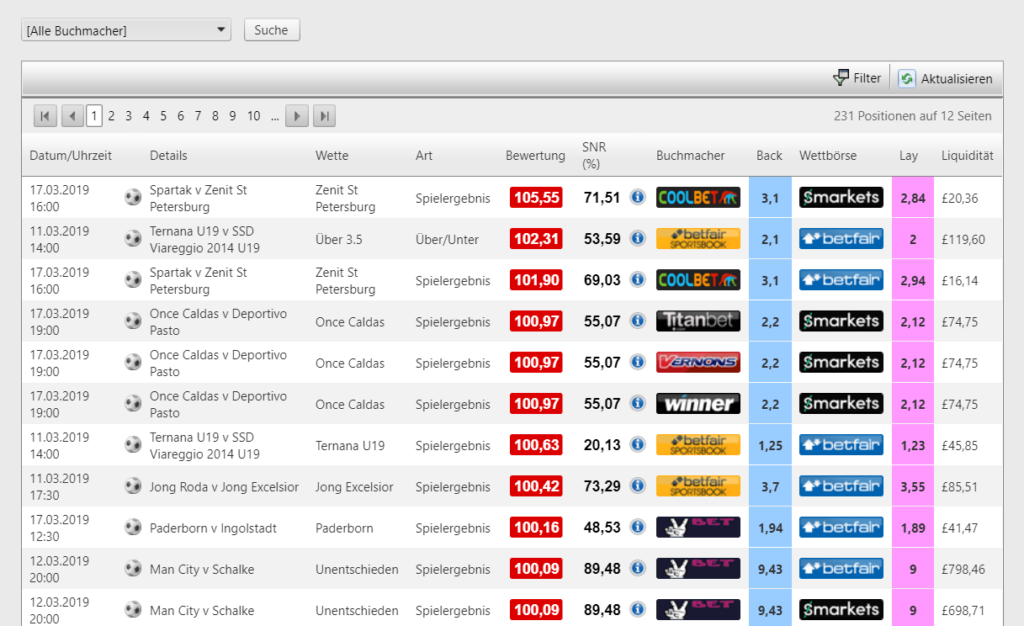Image resolution: width=1024 pixels, height=626 pixels.
Task: Click Betfair exchange logo in Paderborn row
Action: [841, 527]
